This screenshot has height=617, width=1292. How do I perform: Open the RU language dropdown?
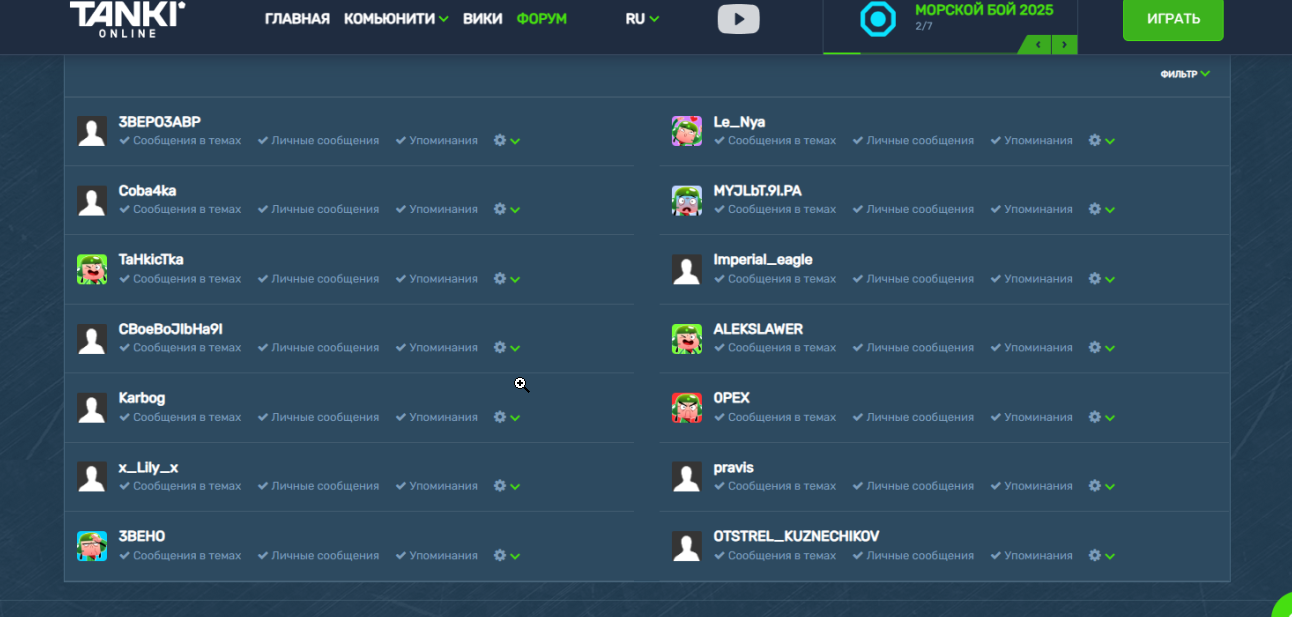pos(642,19)
